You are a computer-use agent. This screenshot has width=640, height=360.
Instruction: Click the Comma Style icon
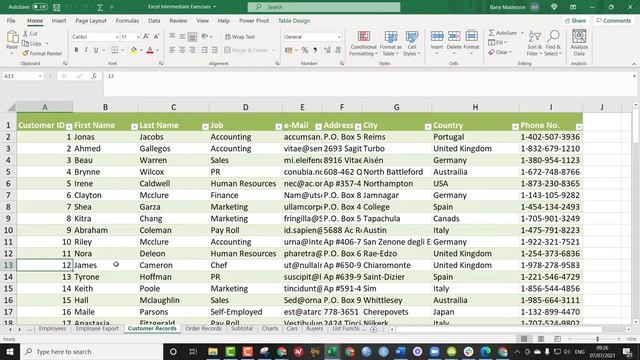click(315, 50)
